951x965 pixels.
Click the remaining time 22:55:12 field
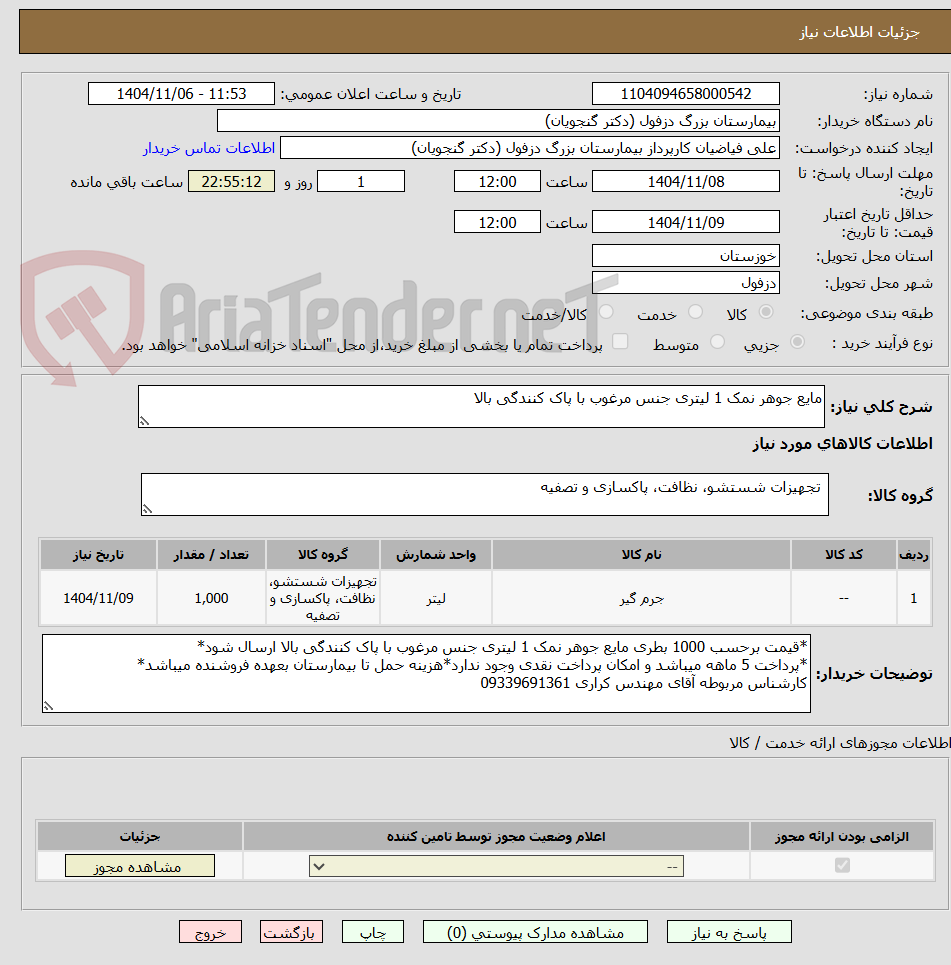pos(231,182)
